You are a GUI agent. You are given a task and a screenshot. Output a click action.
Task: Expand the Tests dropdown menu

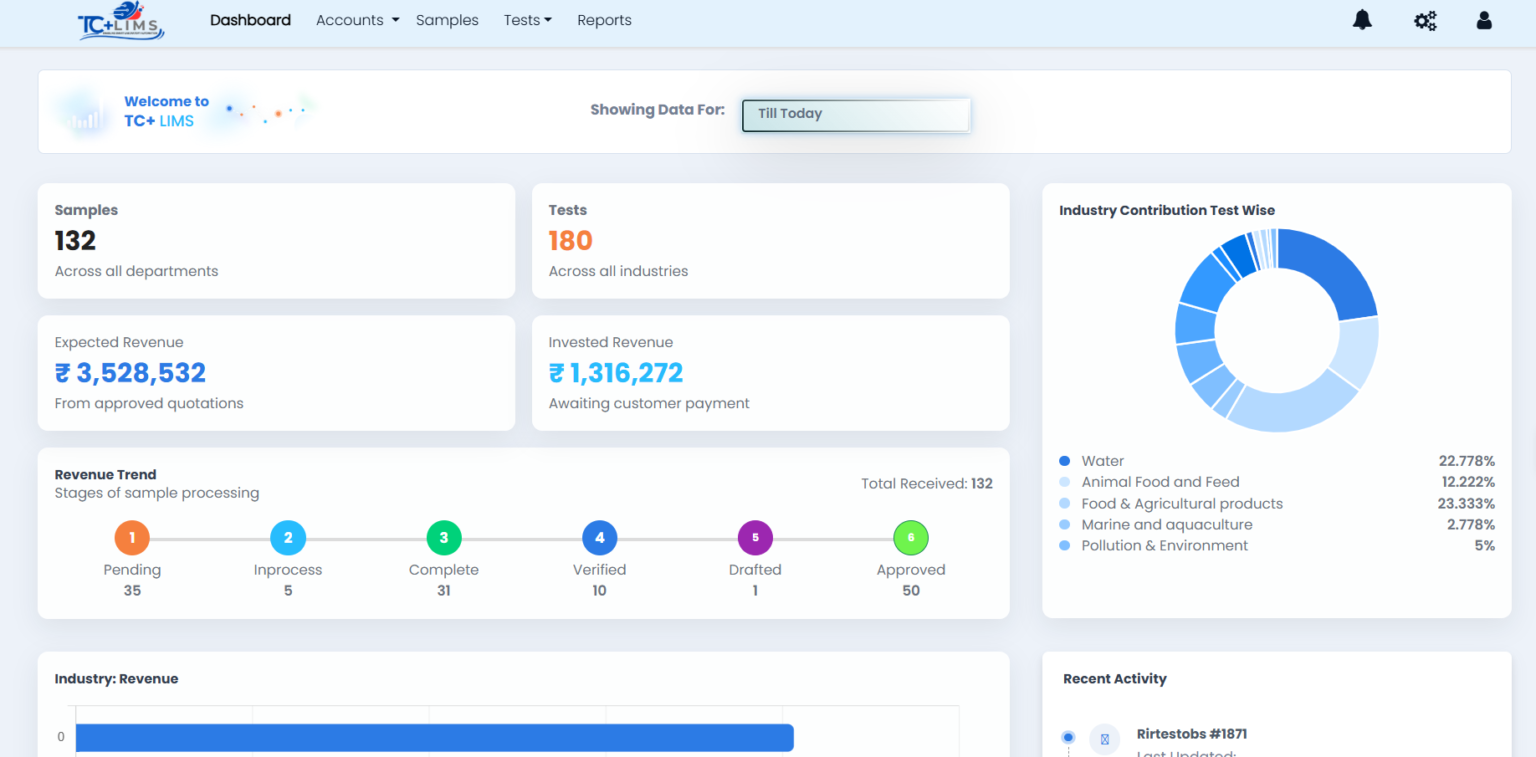(527, 20)
